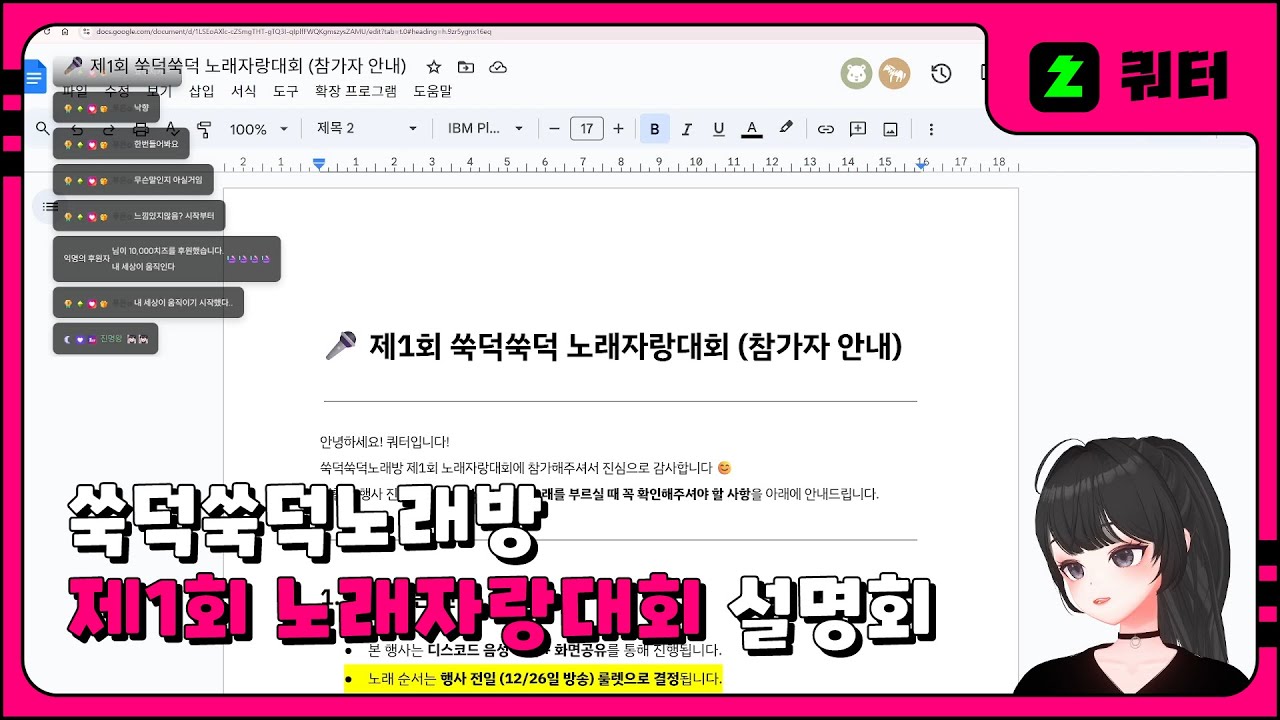This screenshot has width=1280, height=720.
Task: Click the text 안녕하세요! 쿼터입니다!
Action: (x=384, y=442)
